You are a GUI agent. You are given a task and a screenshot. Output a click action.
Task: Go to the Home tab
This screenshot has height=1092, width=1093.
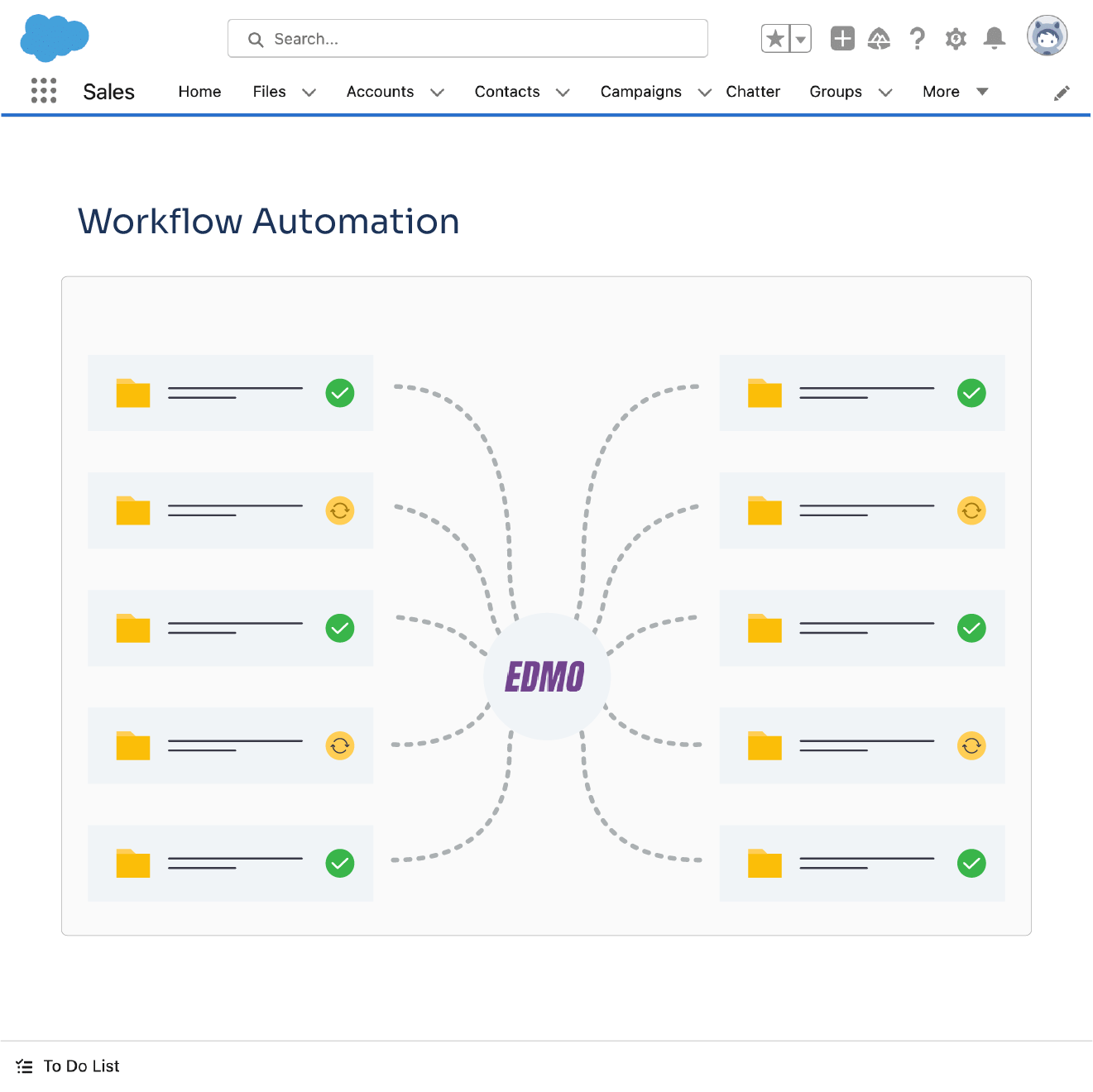(199, 92)
